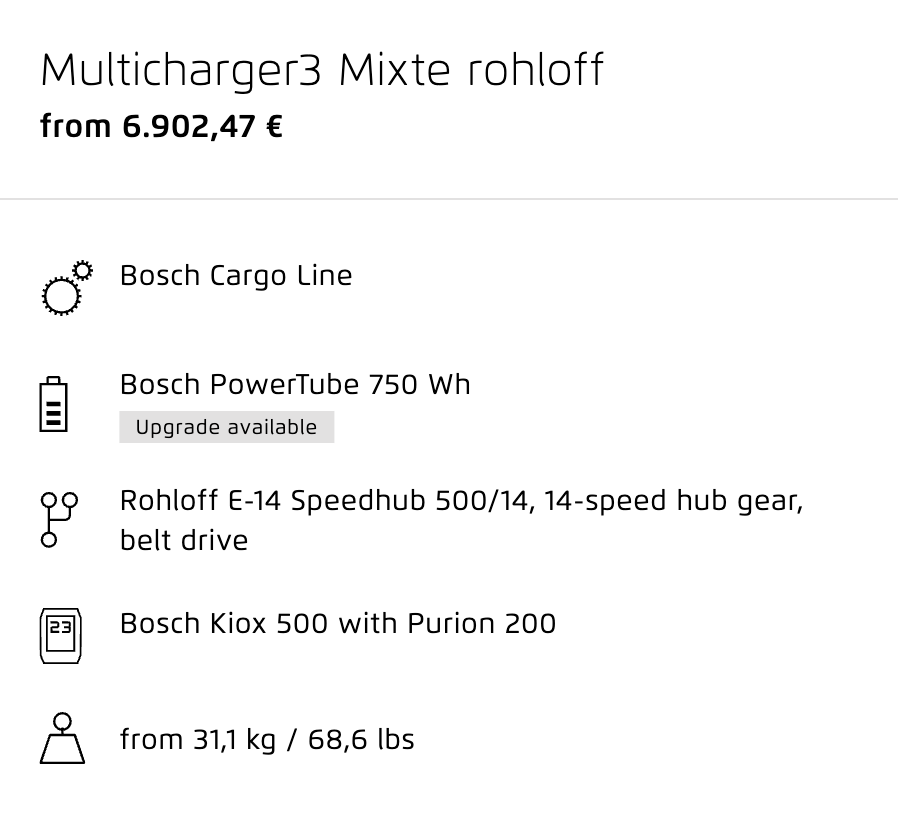
Task: Click the 23 digits inside display icon
Action: 61,627
